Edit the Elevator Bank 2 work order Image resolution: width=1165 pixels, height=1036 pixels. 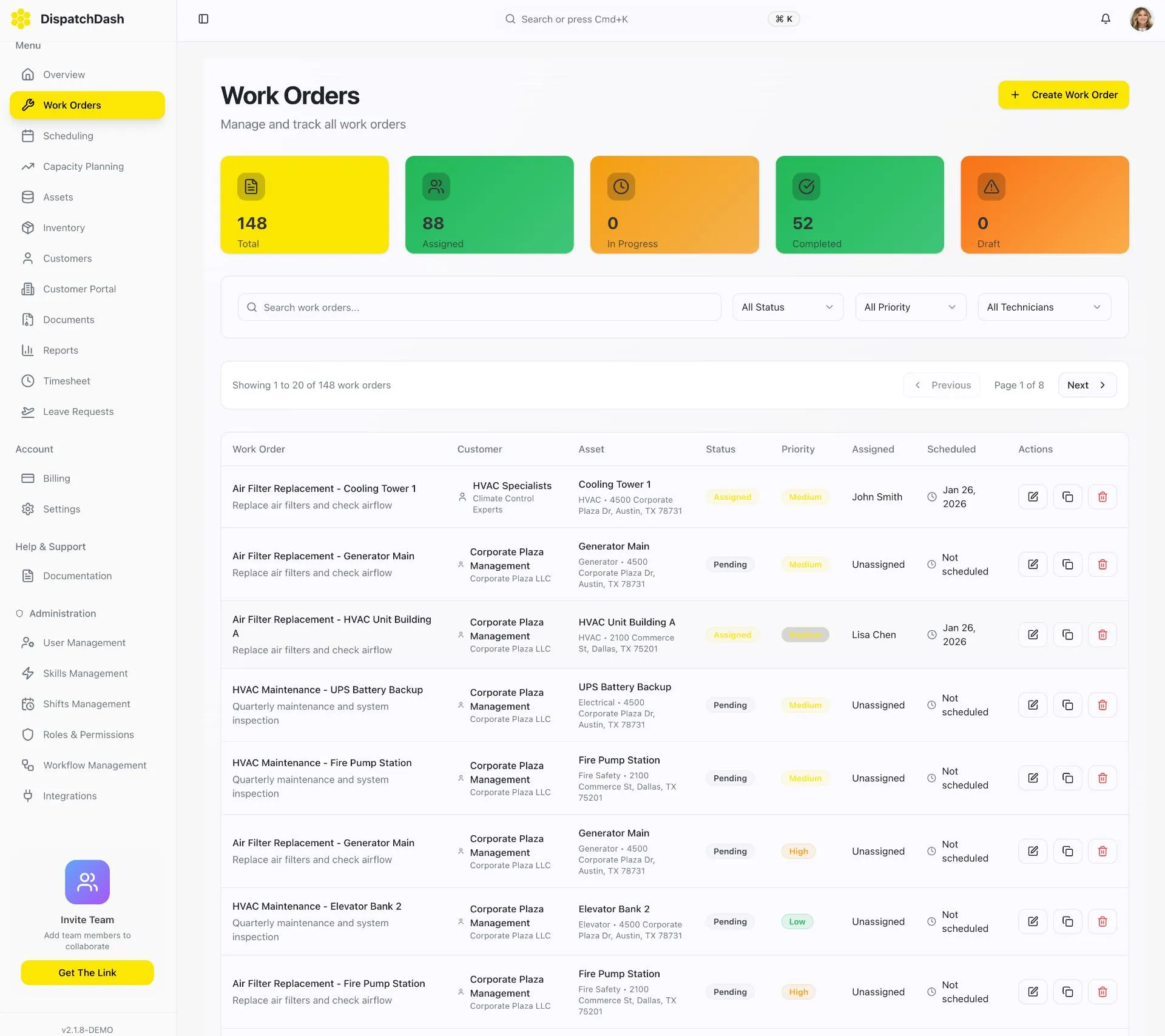pyautogui.click(x=1033, y=921)
